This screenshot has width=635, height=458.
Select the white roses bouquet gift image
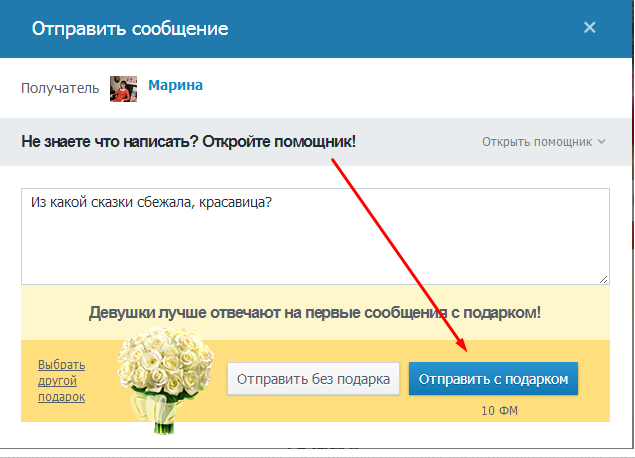click(165, 380)
